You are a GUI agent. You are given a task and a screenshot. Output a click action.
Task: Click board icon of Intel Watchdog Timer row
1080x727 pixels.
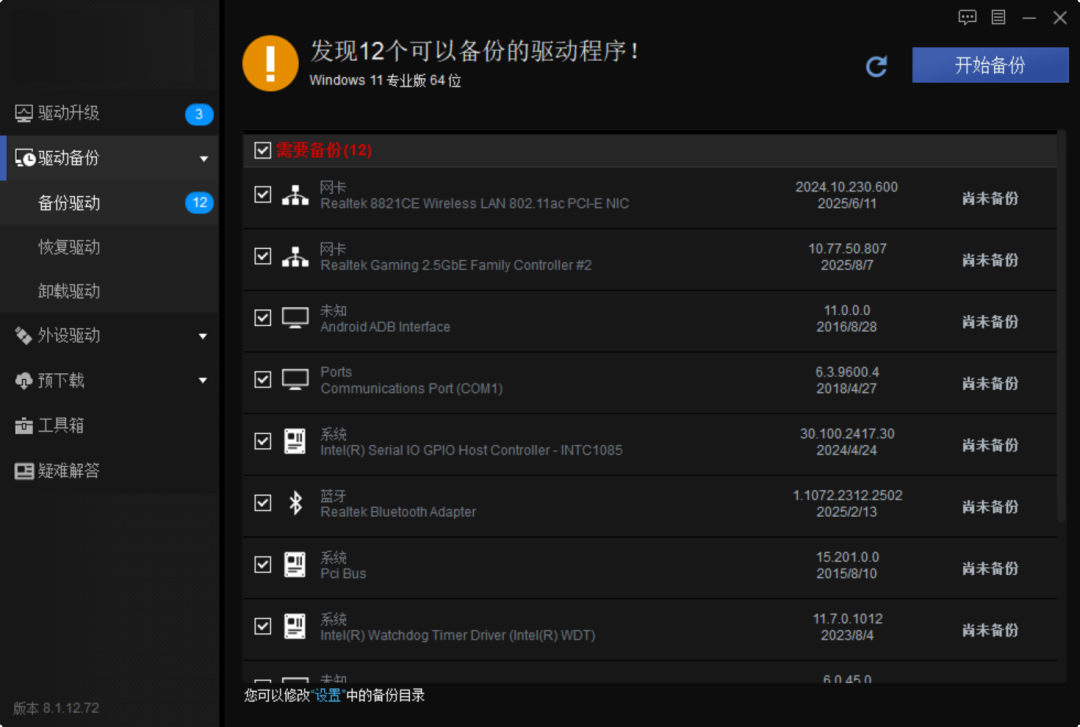click(295, 626)
